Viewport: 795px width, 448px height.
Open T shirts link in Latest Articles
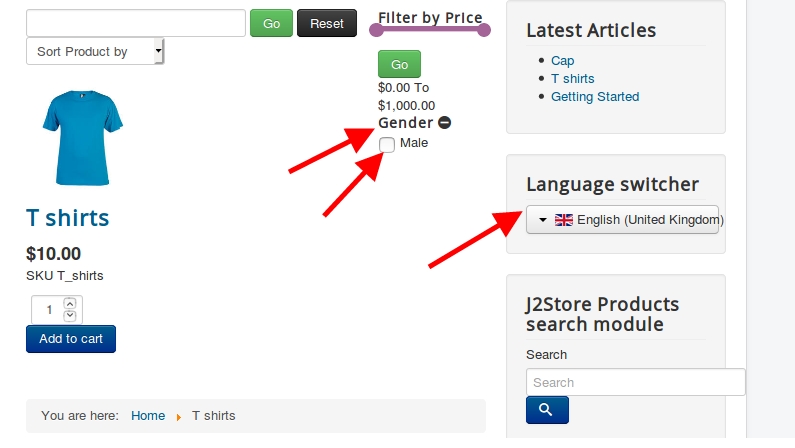(x=572, y=79)
